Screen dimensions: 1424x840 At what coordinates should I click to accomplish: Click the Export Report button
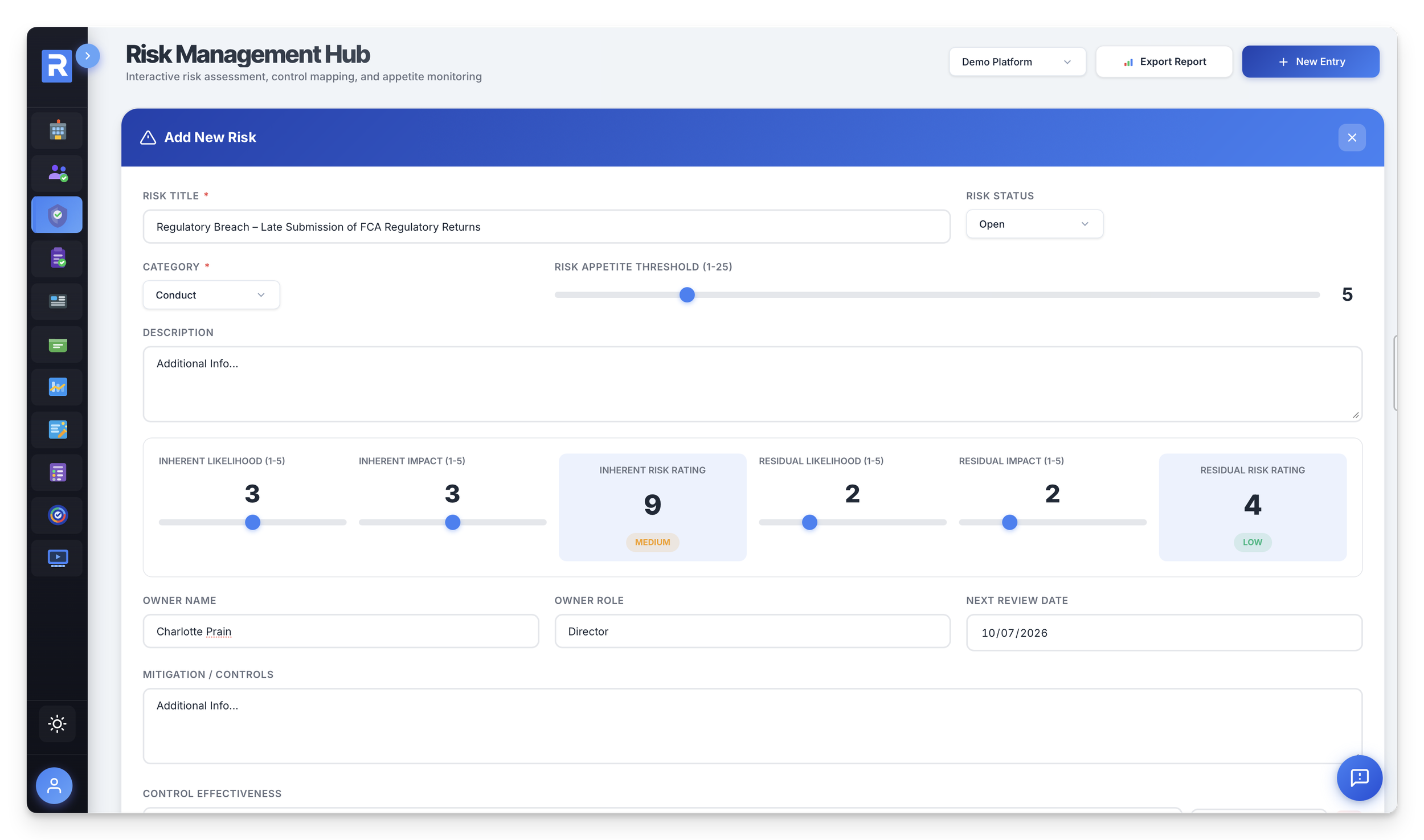pos(1164,62)
